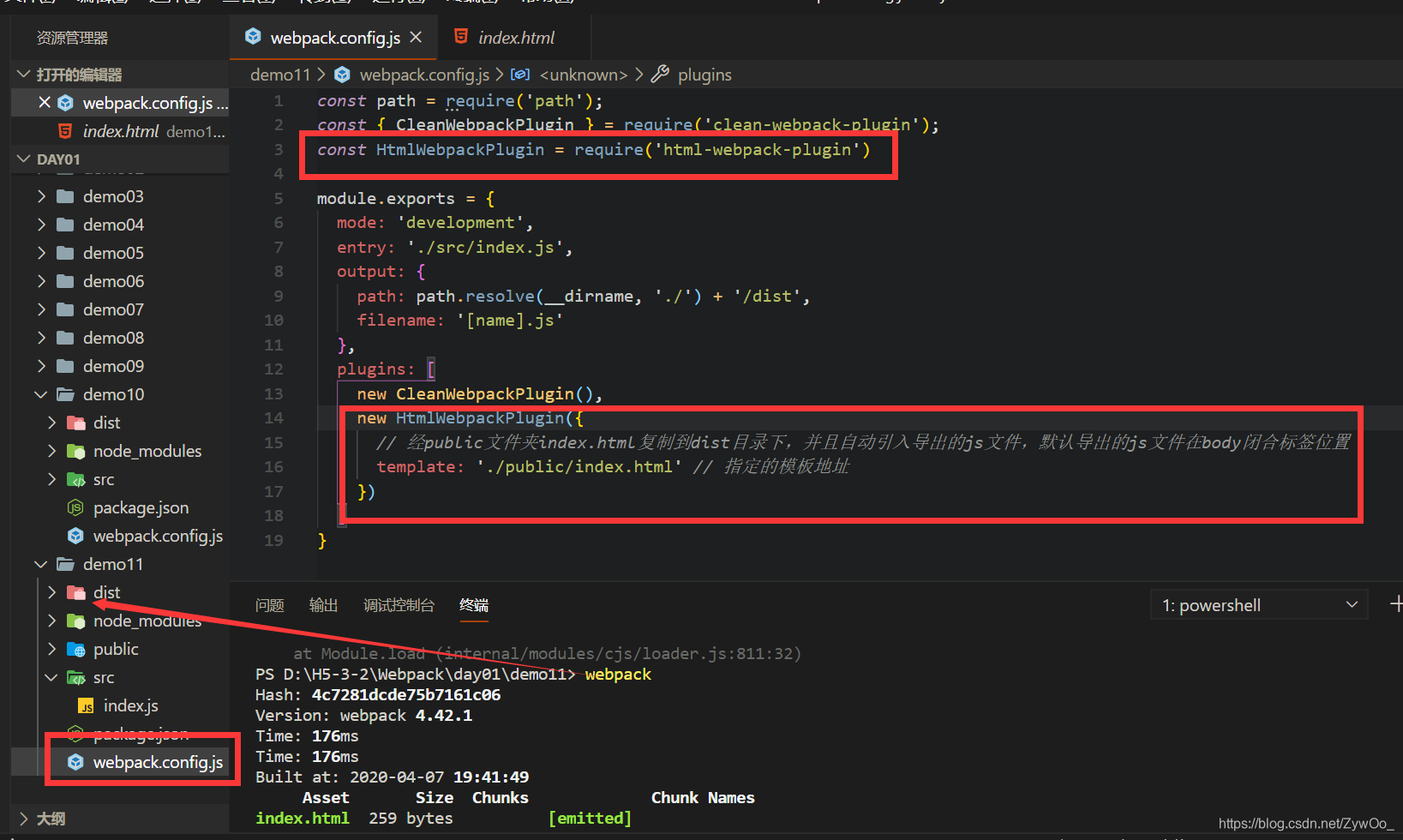1403x840 pixels.
Task: Click the webpack icon of demo11 webpack.config.js
Action: [x=75, y=762]
